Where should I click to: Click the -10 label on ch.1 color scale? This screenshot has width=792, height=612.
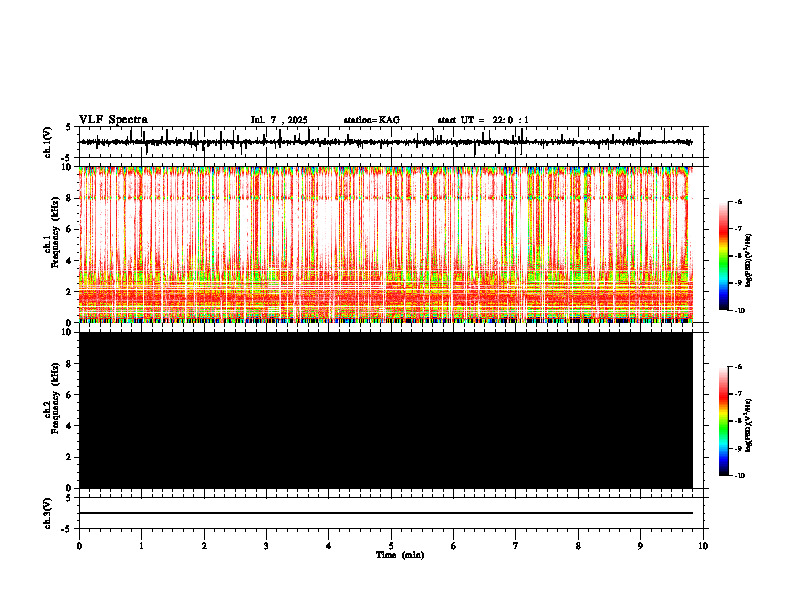tap(739, 311)
